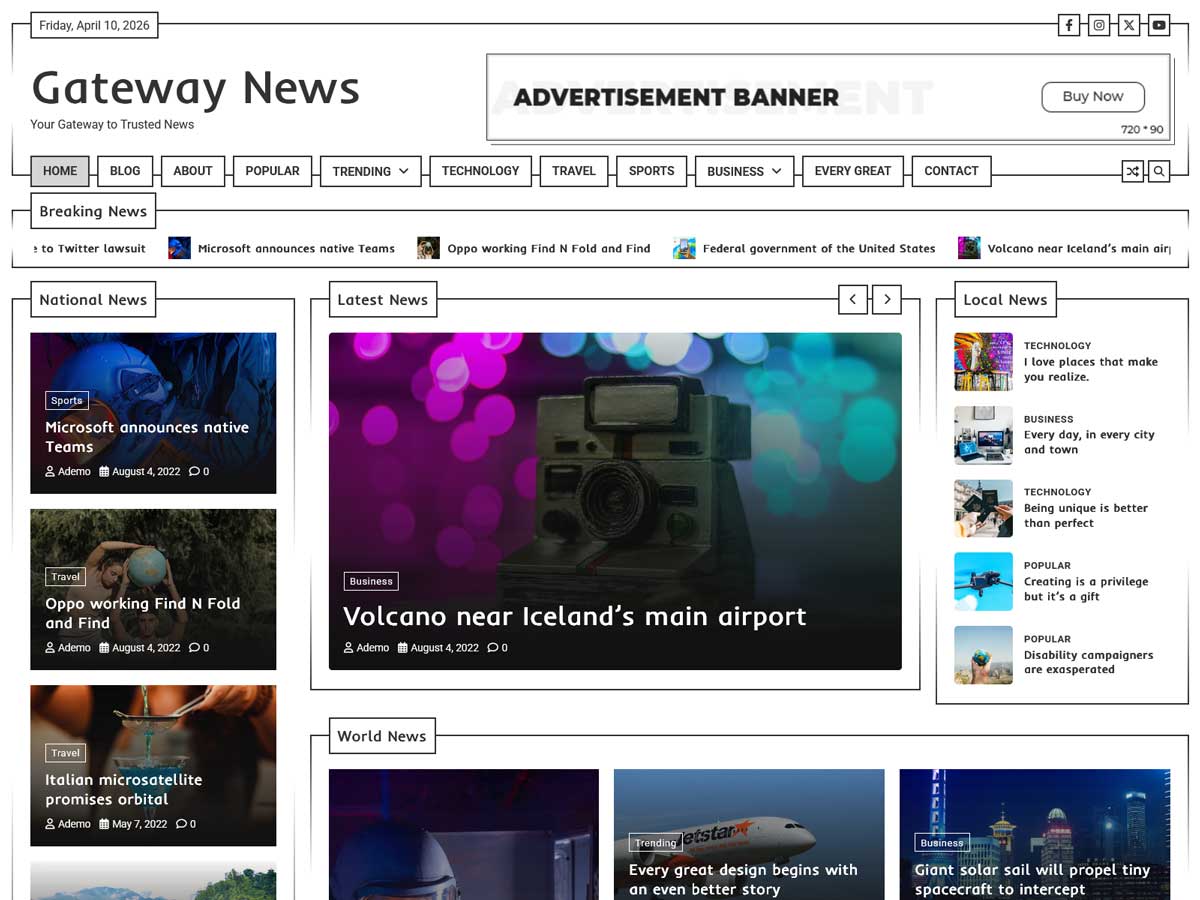Click the drone thumbnail in Local News
Screen dimensions: 1200x900
coord(983,582)
